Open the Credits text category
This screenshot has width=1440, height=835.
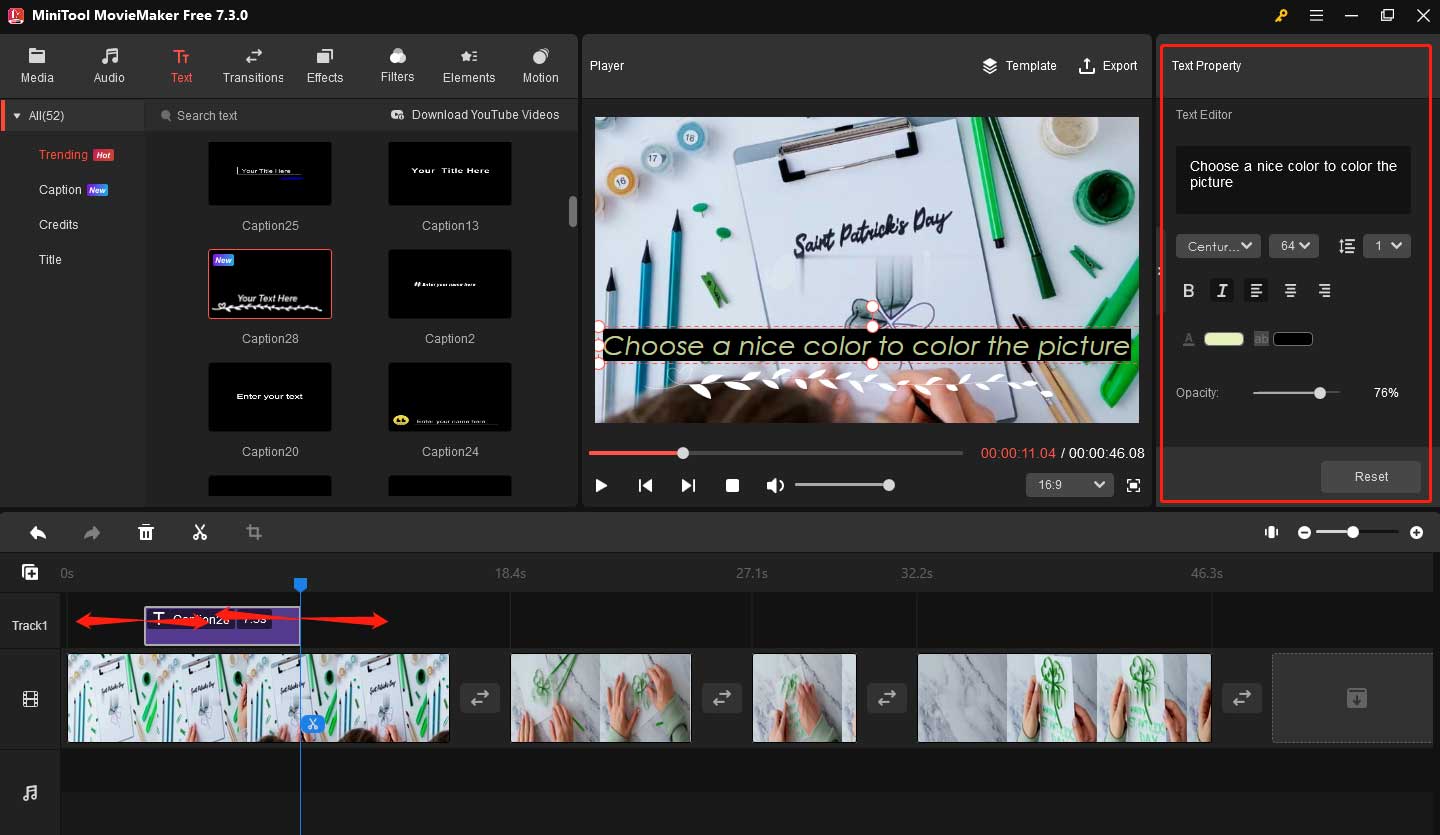[x=58, y=225]
